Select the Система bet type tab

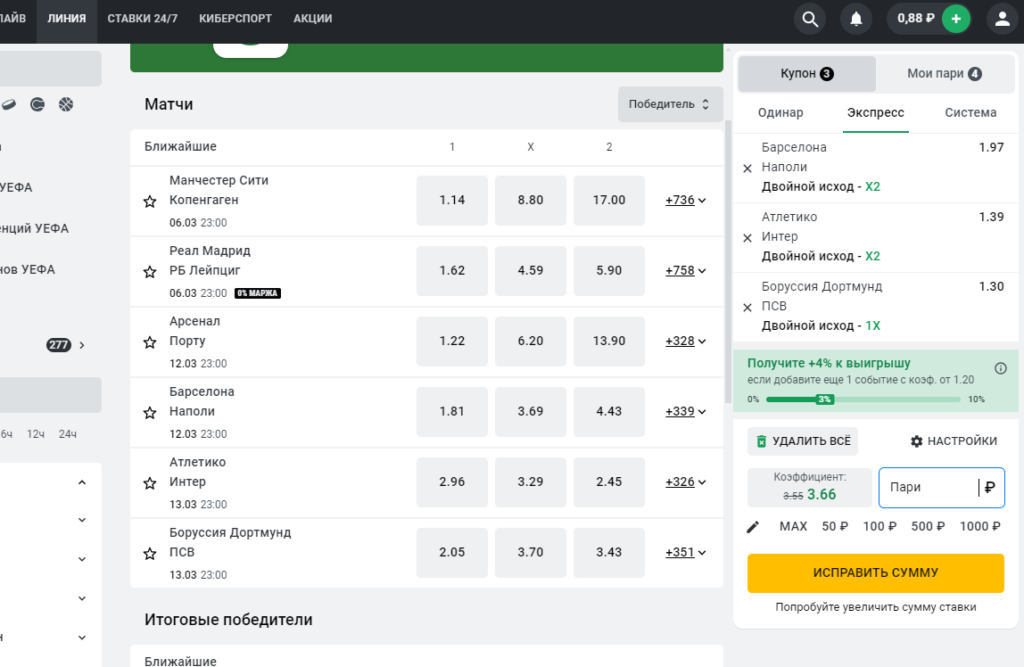(970, 113)
